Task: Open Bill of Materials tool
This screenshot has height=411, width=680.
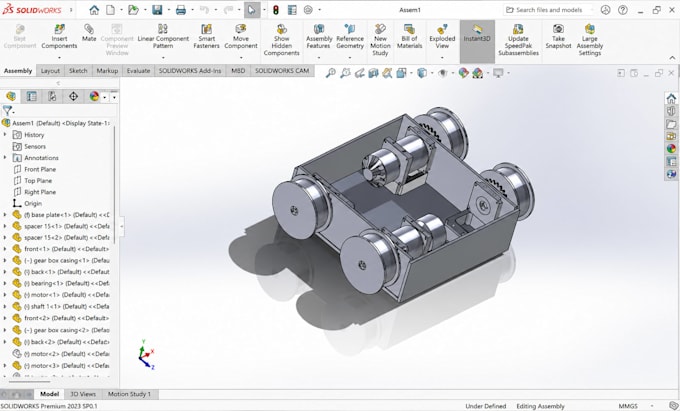Action: pos(409,36)
